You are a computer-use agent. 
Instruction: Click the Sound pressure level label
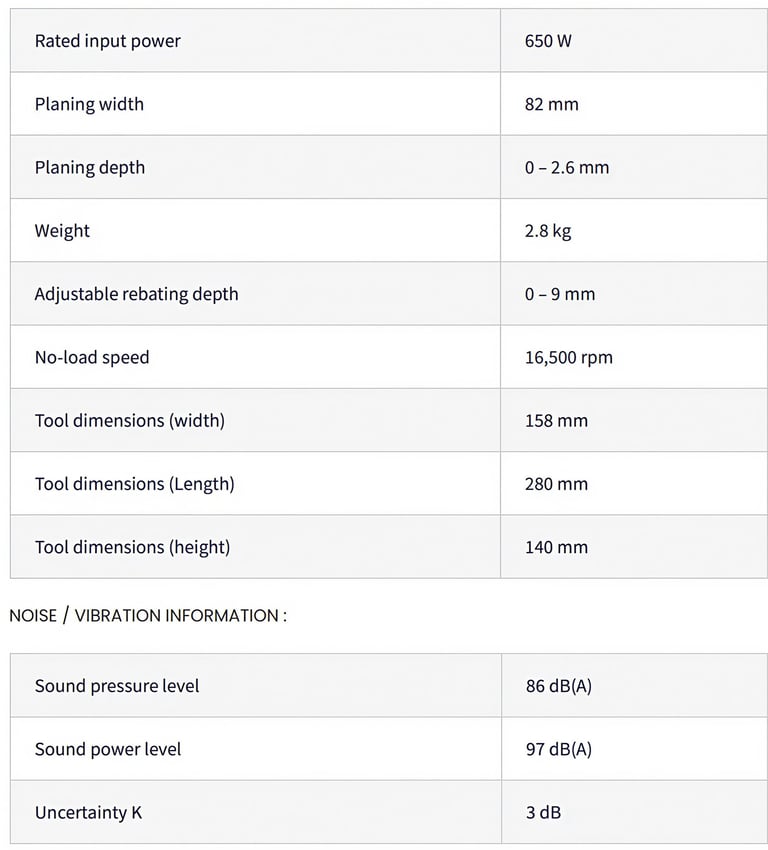pyautogui.click(x=117, y=686)
